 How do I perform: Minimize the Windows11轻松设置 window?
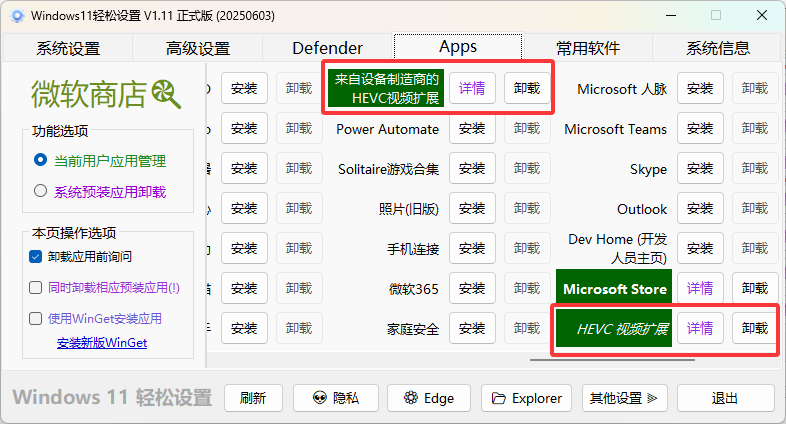(x=671, y=16)
